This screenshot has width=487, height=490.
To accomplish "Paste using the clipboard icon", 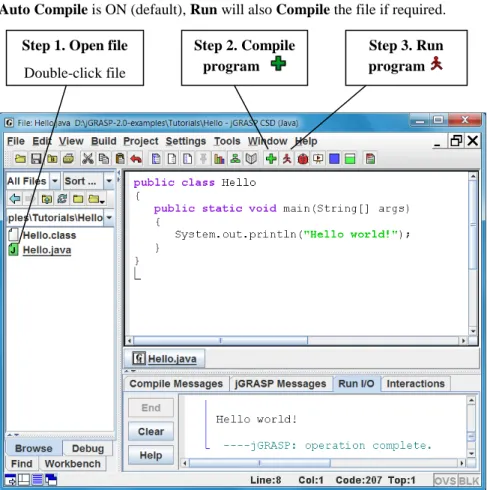I will point(120,159).
